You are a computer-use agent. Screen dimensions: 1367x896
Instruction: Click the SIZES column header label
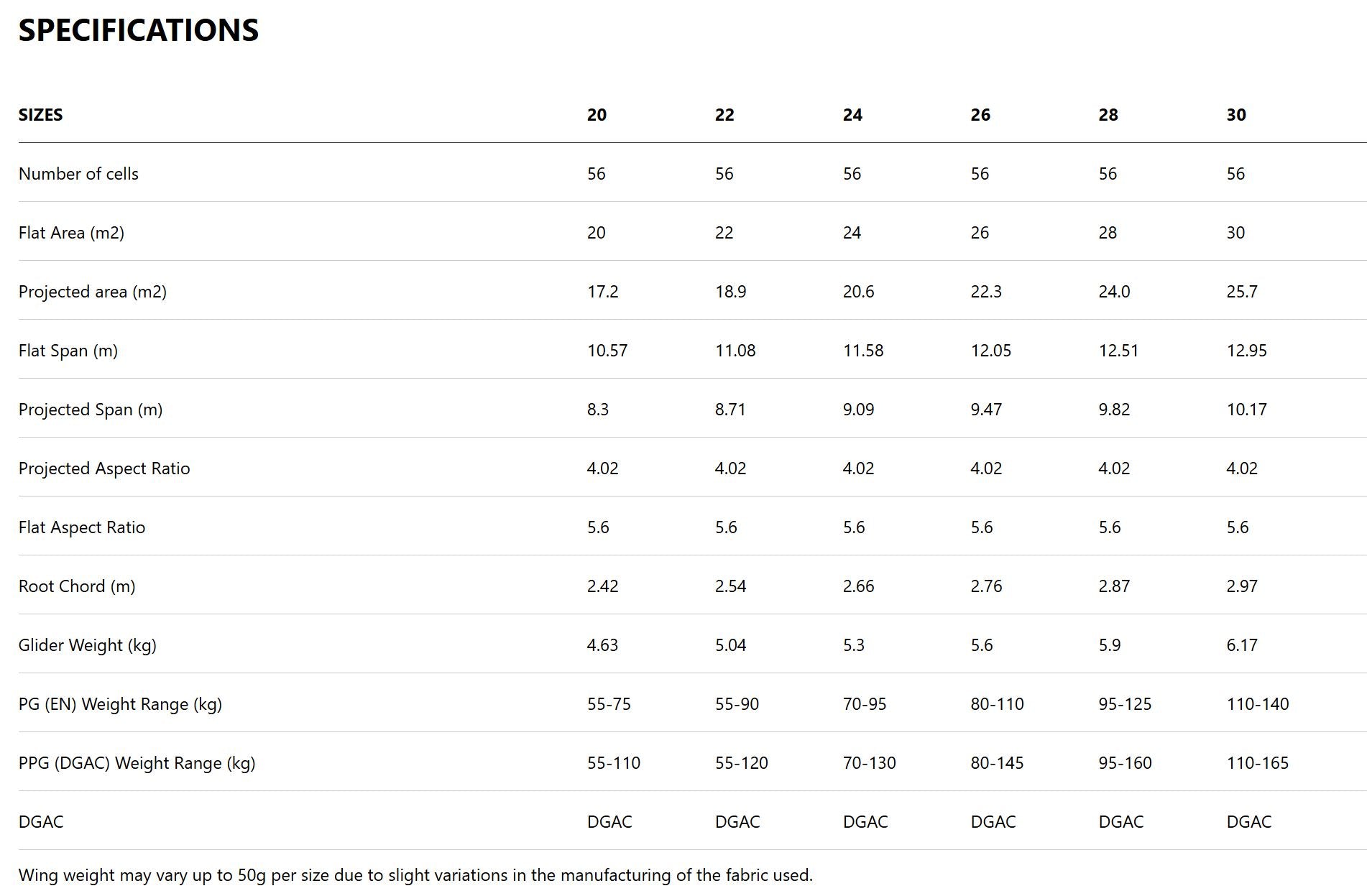click(40, 115)
